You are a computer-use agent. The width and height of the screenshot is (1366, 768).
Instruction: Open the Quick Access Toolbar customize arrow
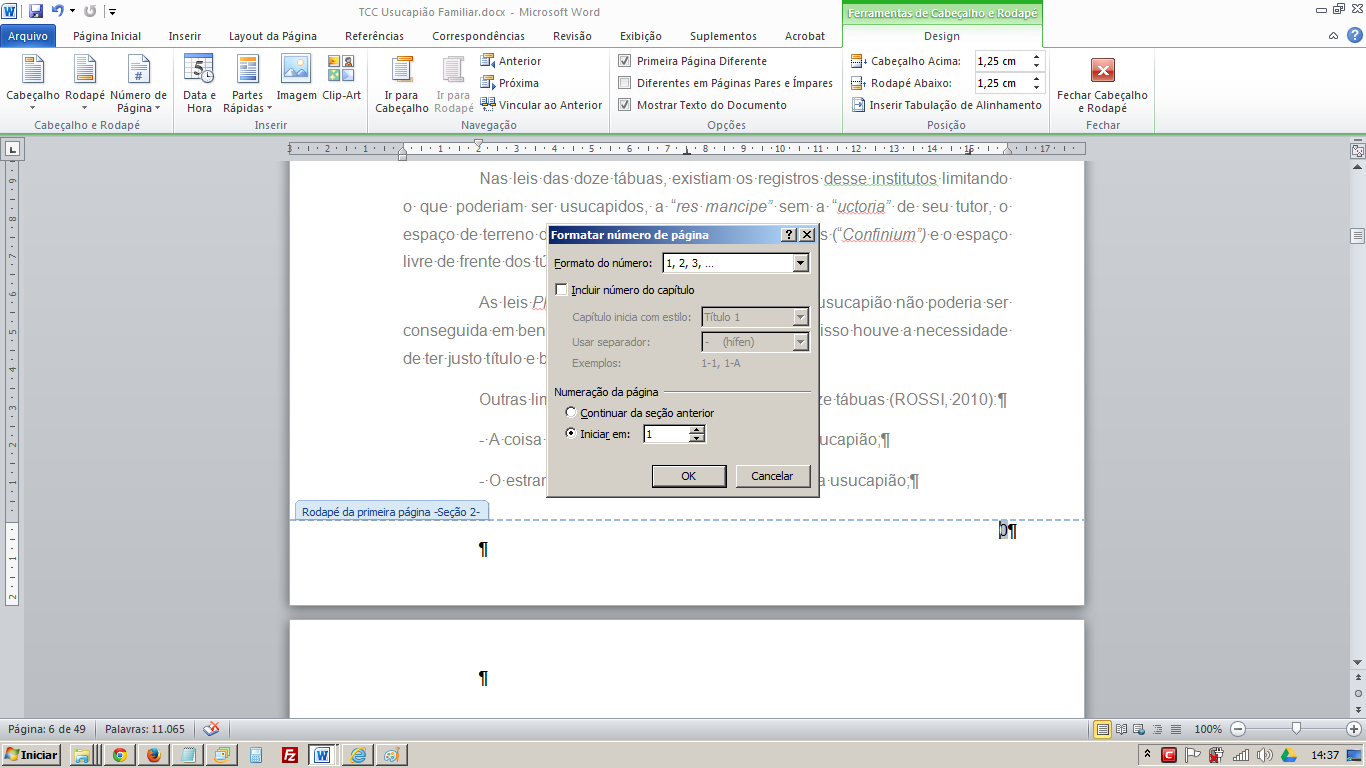pyautogui.click(x=111, y=12)
